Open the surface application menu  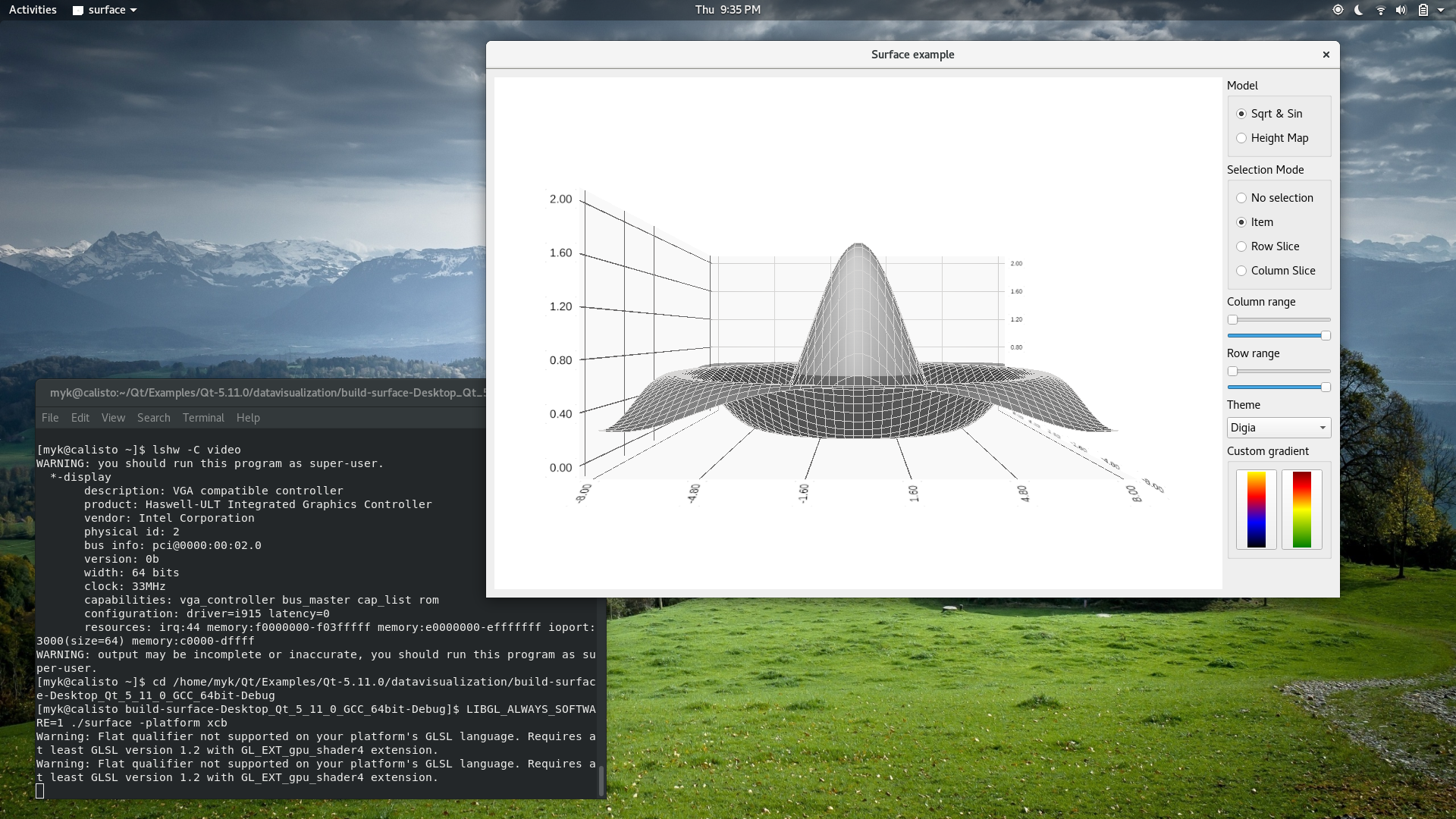[106, 10]
